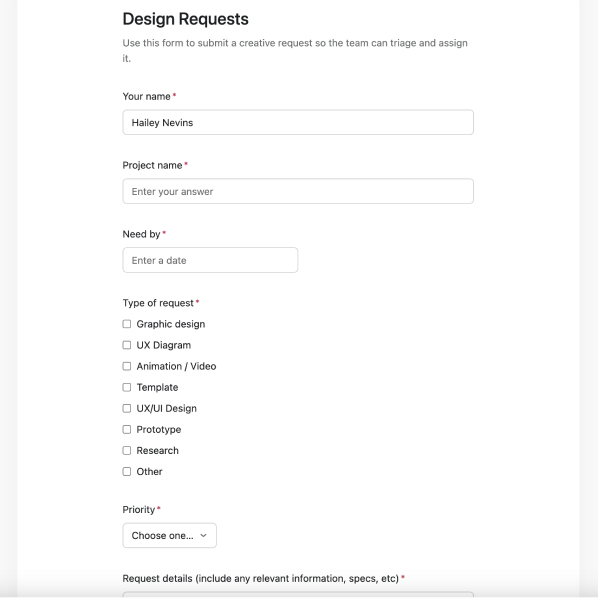Click the Template label text
This screenshot has height=598, width=598.
pos(157,387)
